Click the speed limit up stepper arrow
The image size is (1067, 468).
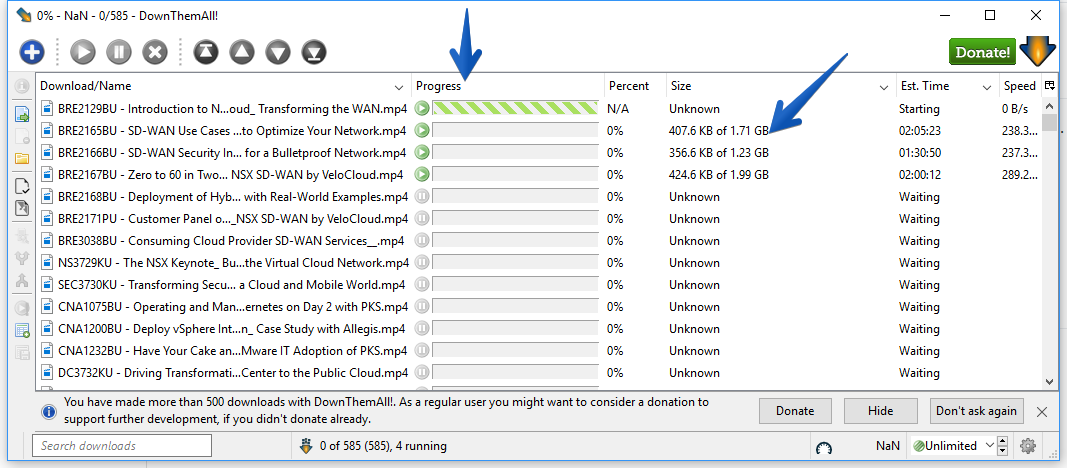click(1002, 441)
